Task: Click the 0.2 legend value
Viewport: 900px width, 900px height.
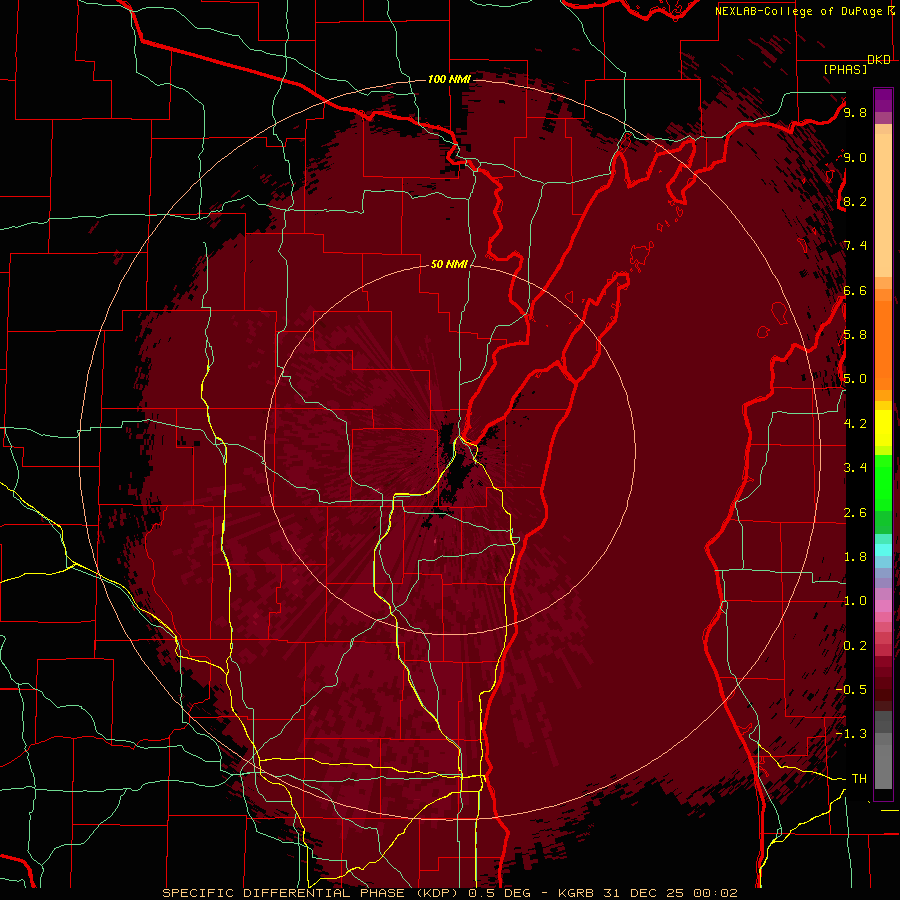Action: point(855,646)
